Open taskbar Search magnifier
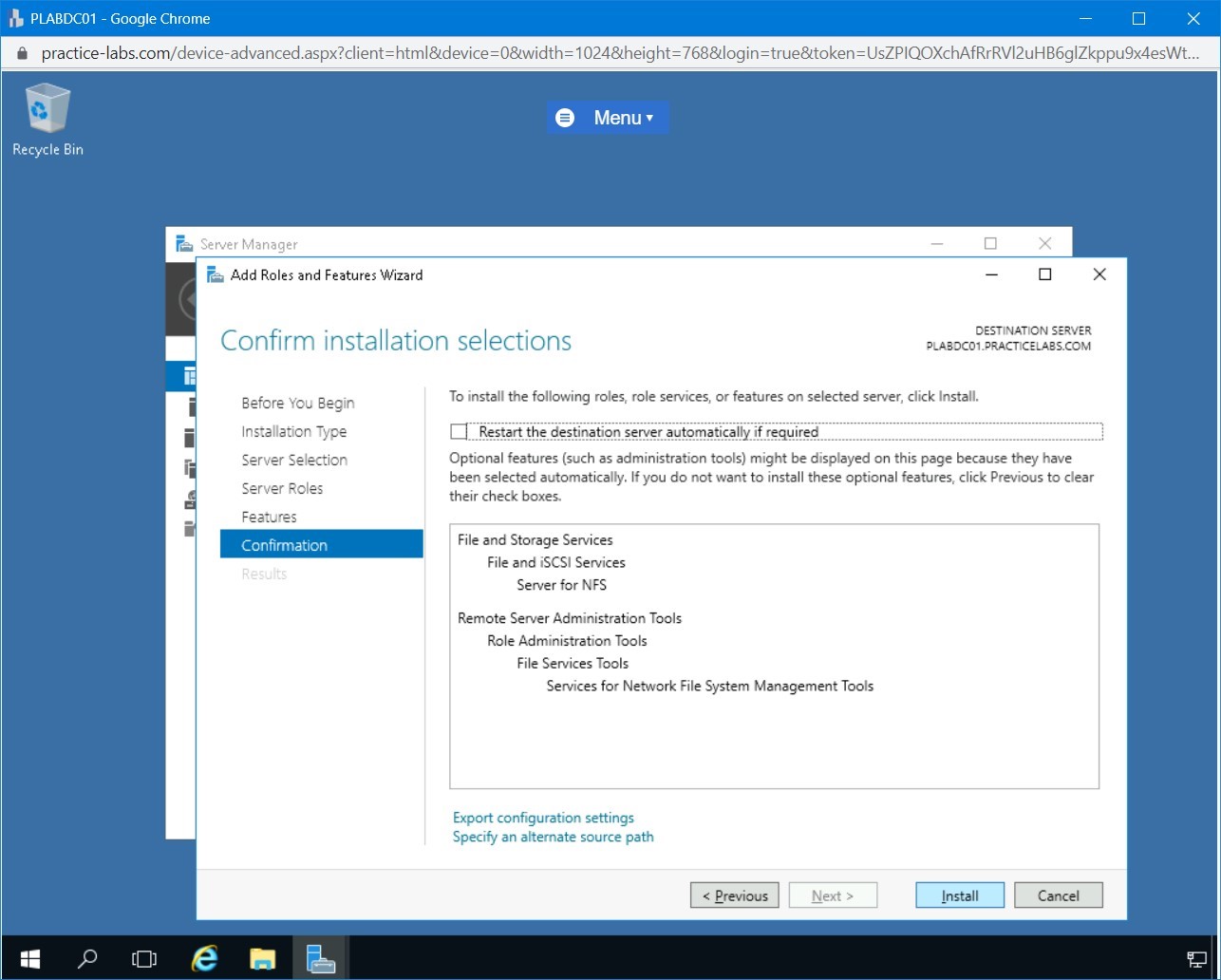Image resolution: width=1221 pixels, height=980 pixels. pos(86,958)
